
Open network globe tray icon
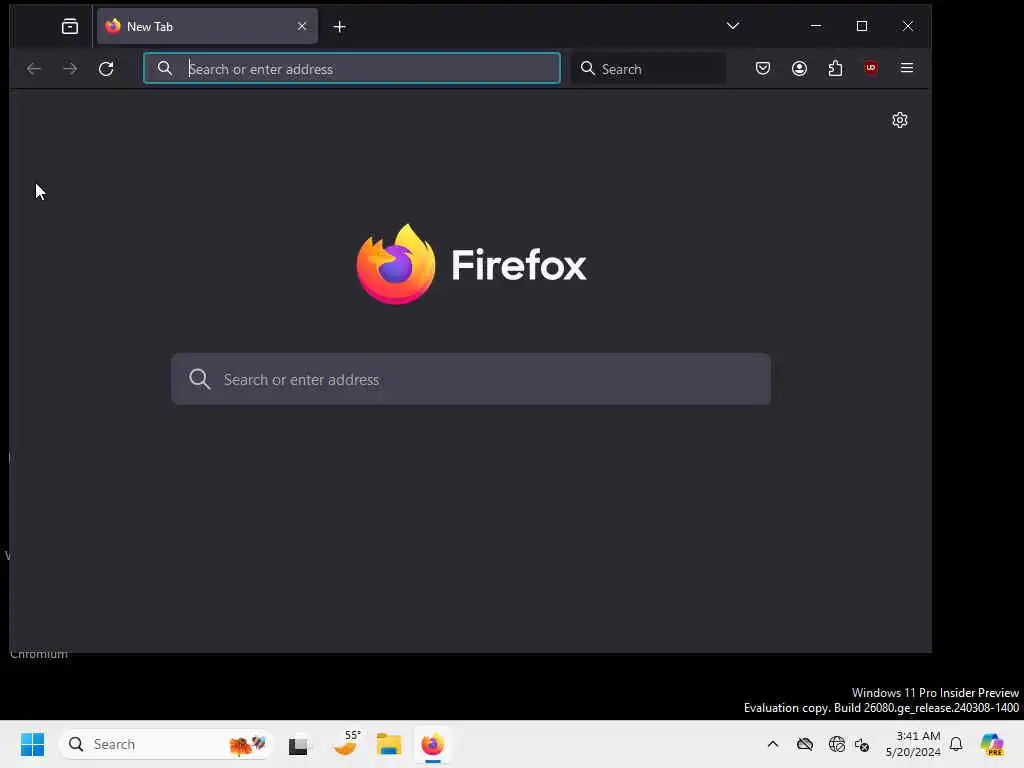tap(836, 744)
